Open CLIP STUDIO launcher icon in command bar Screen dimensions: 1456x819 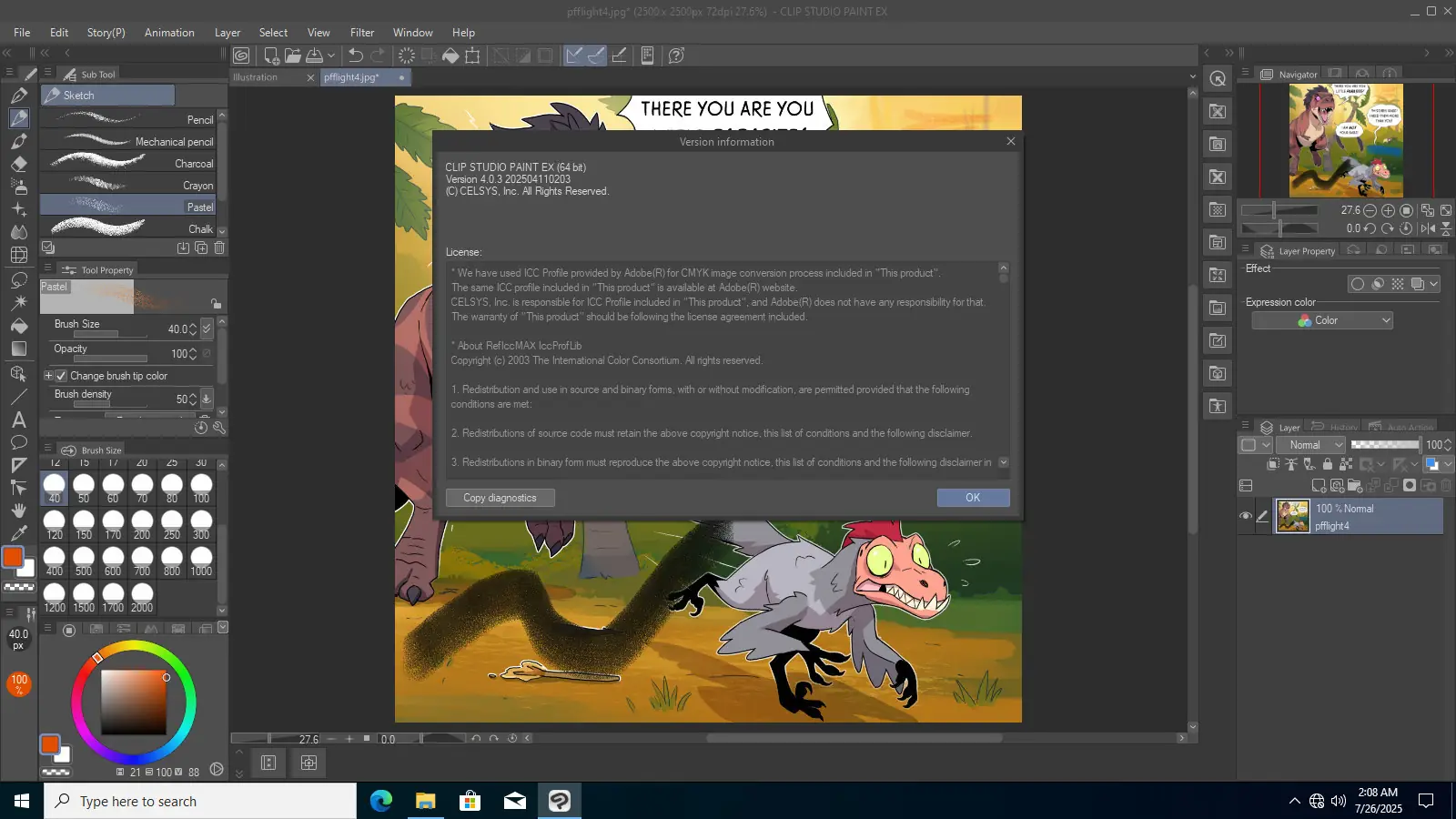pos(241,56)
